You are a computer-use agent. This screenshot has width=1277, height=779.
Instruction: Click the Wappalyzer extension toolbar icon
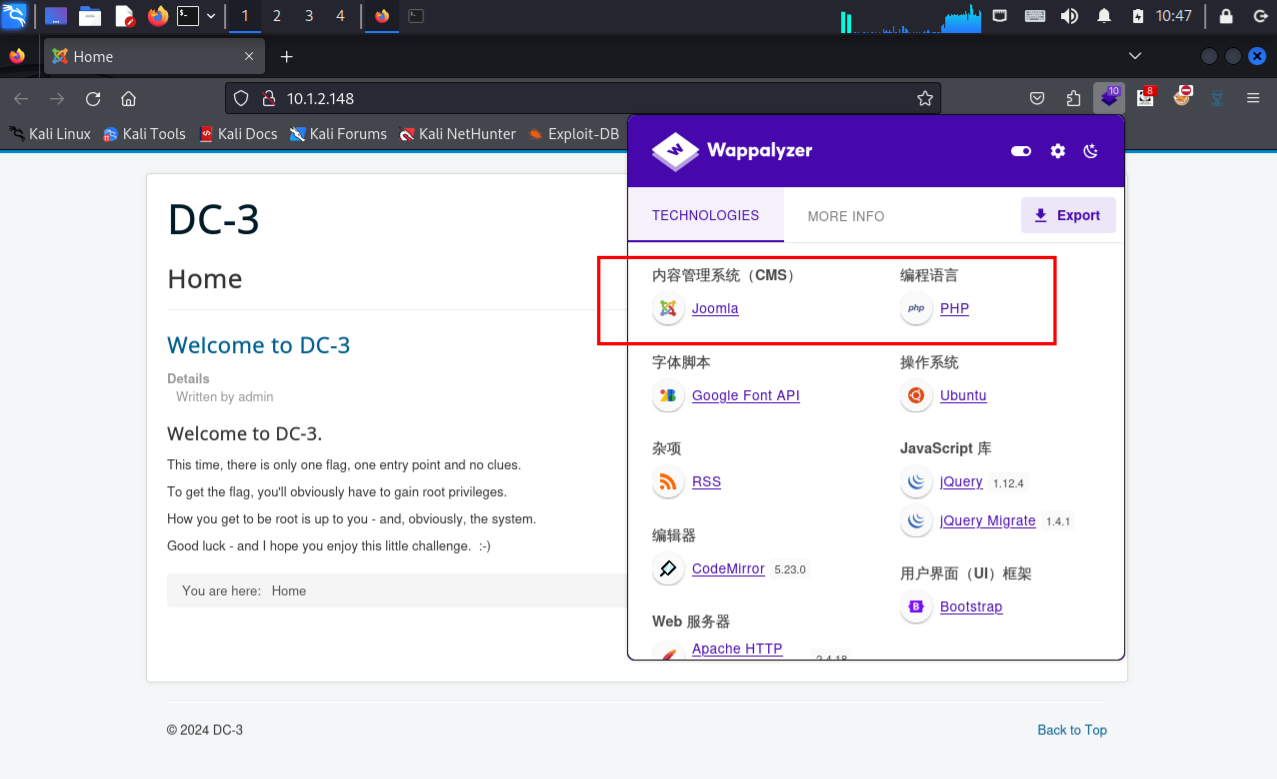click(x=1109, y=98)
